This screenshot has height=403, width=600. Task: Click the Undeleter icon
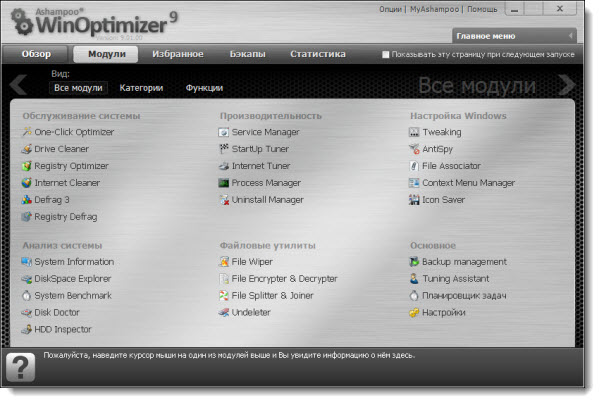(223, 312)
